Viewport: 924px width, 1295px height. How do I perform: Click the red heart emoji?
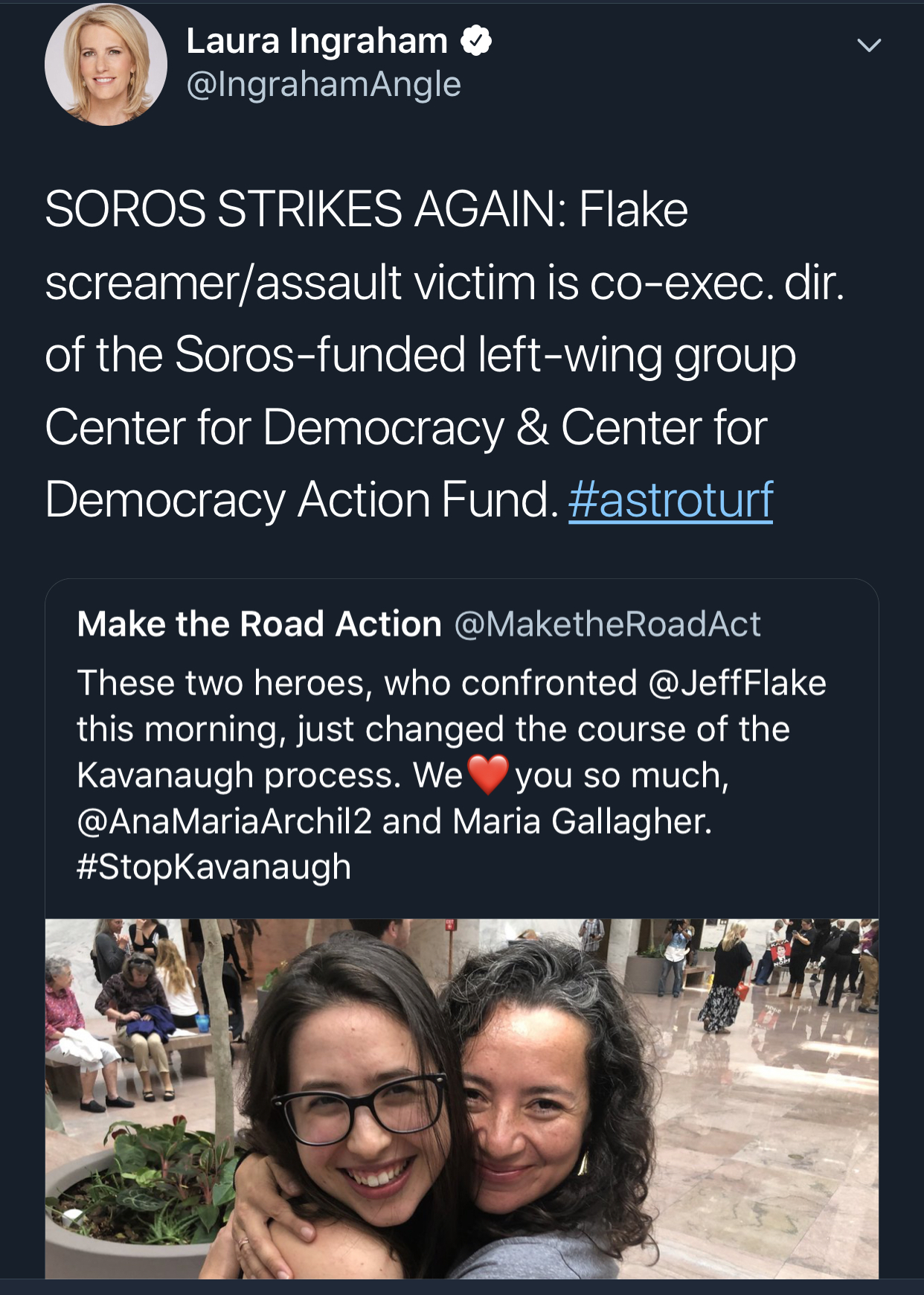(x=488, y=775)
